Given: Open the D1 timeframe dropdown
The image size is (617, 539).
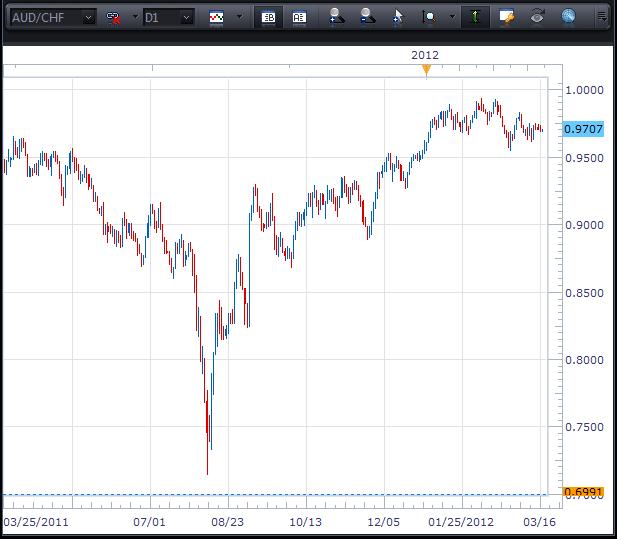Looking at the screenshot, I should (x=168, y=18).
